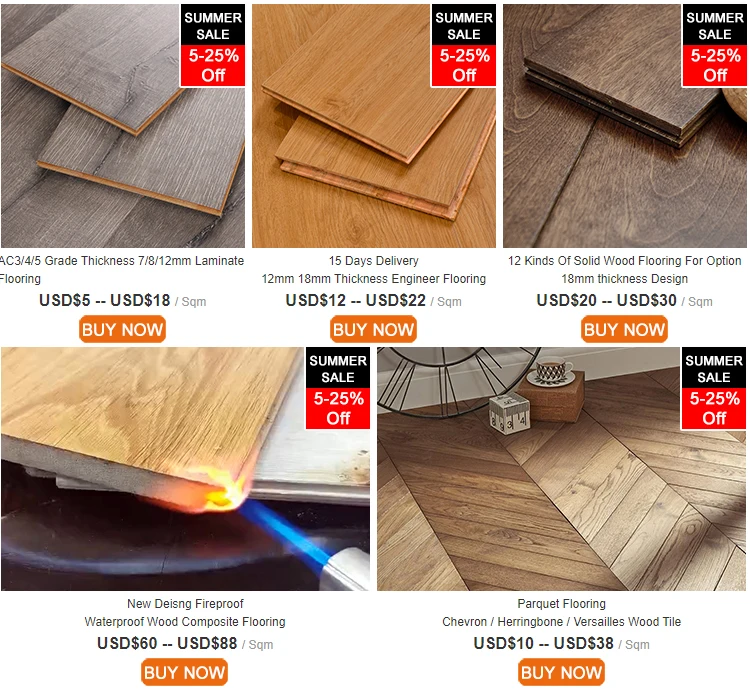Click the Summer Sale badge on engineer flooring
The image size is (750, 693).
[x=463, y=46]
